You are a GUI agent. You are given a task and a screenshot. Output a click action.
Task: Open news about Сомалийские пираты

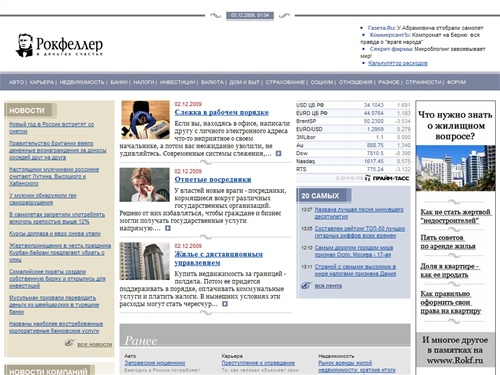coord(57,279)
